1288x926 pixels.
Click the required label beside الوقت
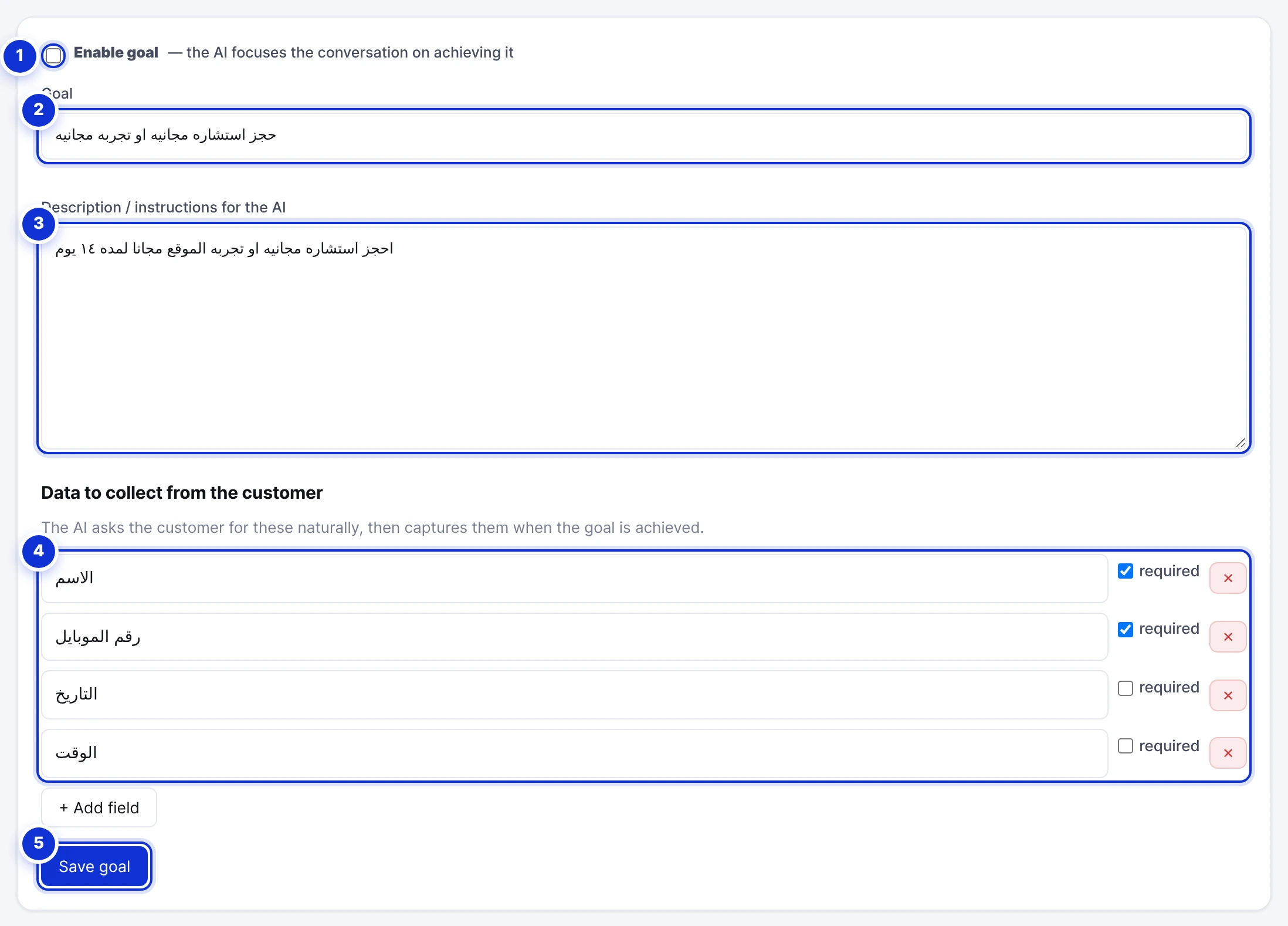[1169, 746]
